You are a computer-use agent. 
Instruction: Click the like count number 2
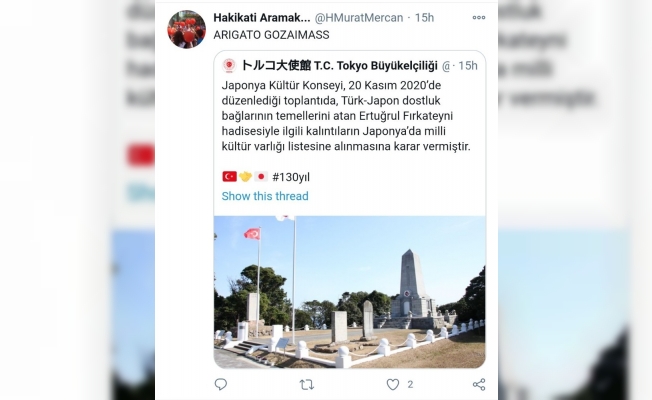pyautogui.click(x=410, y=384)
